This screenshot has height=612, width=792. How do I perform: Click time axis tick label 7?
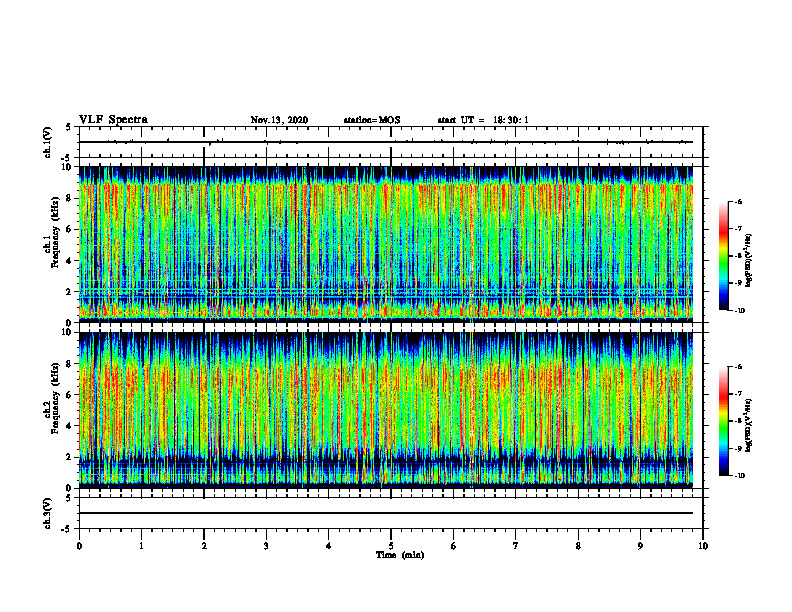click(x=516, y=546)
